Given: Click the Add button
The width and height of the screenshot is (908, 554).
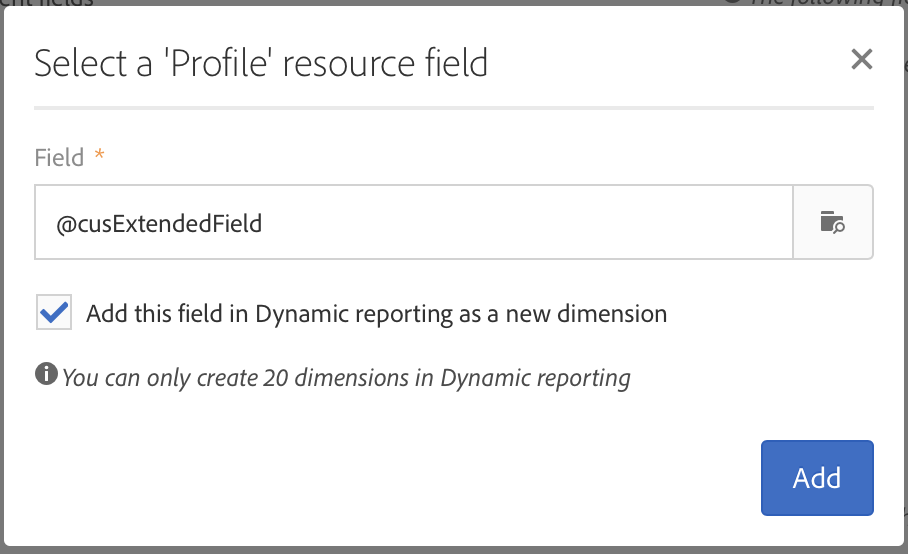Looking at the screenshot, I should 816,477.
